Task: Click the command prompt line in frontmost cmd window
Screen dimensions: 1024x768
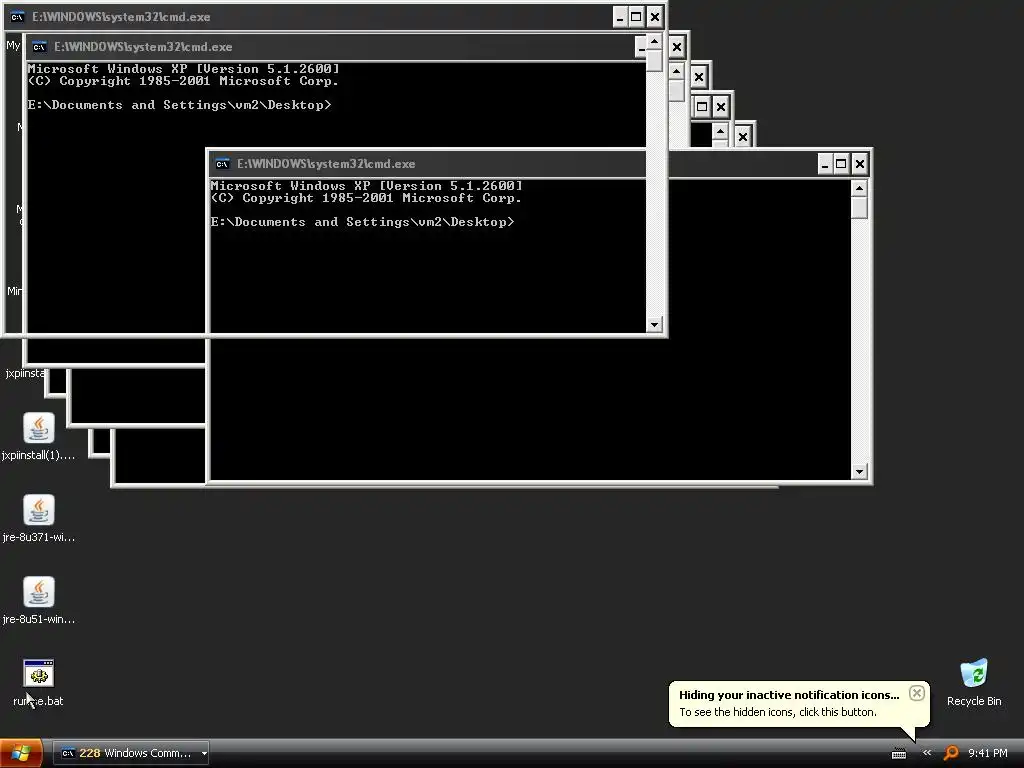Action: tap(362, 222)
